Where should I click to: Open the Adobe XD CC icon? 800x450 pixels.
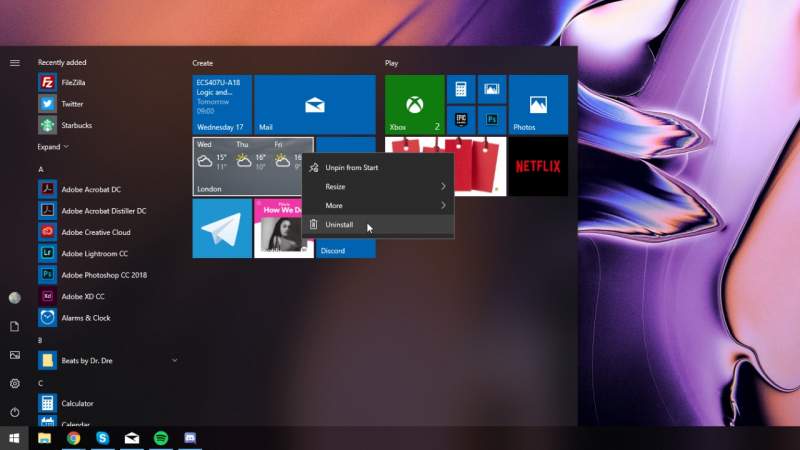click(x=47, y=296)
